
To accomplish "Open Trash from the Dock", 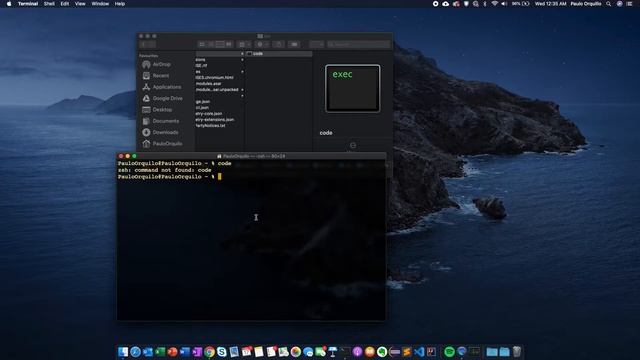I will [x=517, y=352].
